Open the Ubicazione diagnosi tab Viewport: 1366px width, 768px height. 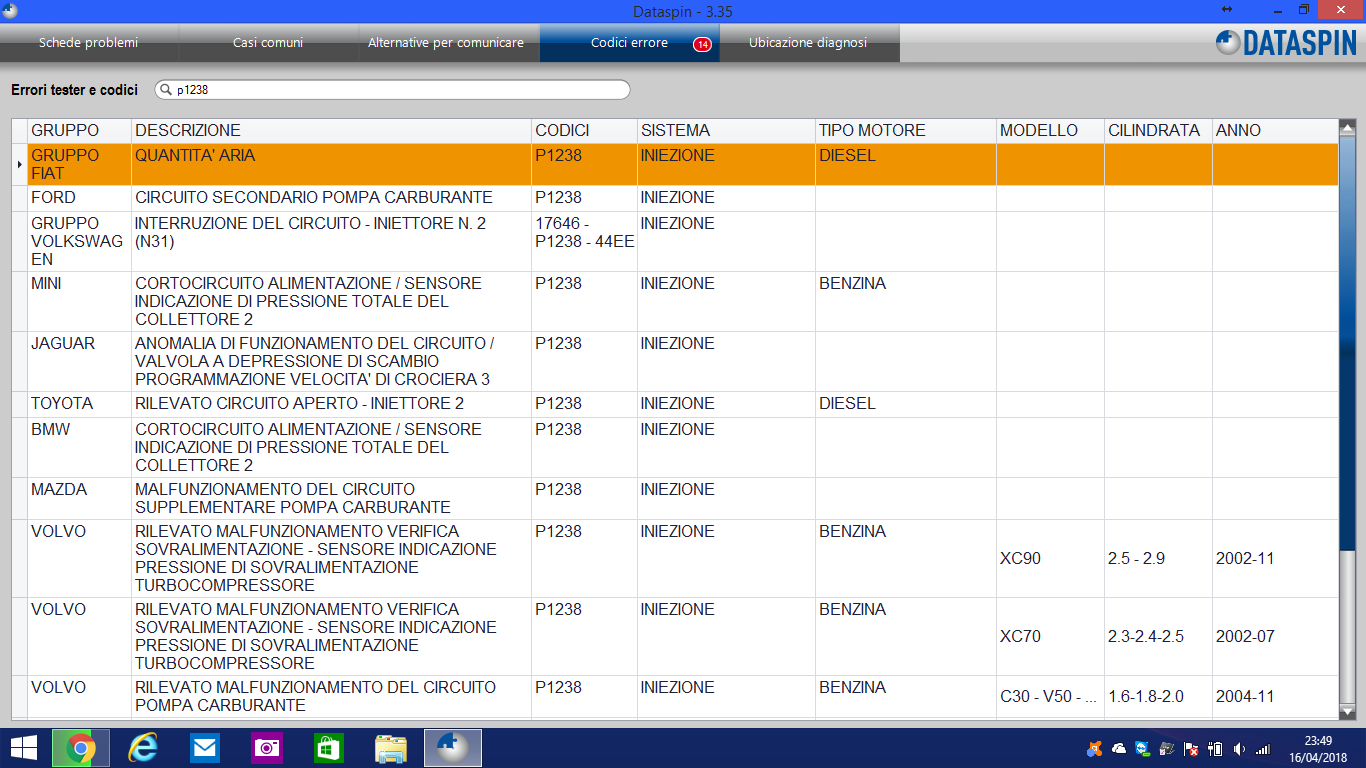tap(808, 43)
